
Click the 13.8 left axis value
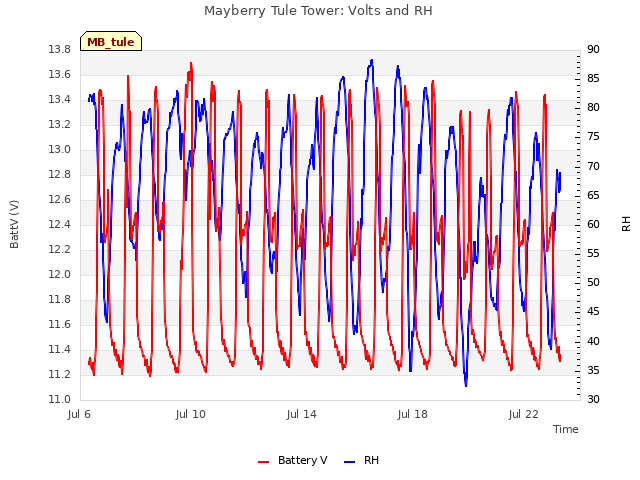(x=60, y=49)
